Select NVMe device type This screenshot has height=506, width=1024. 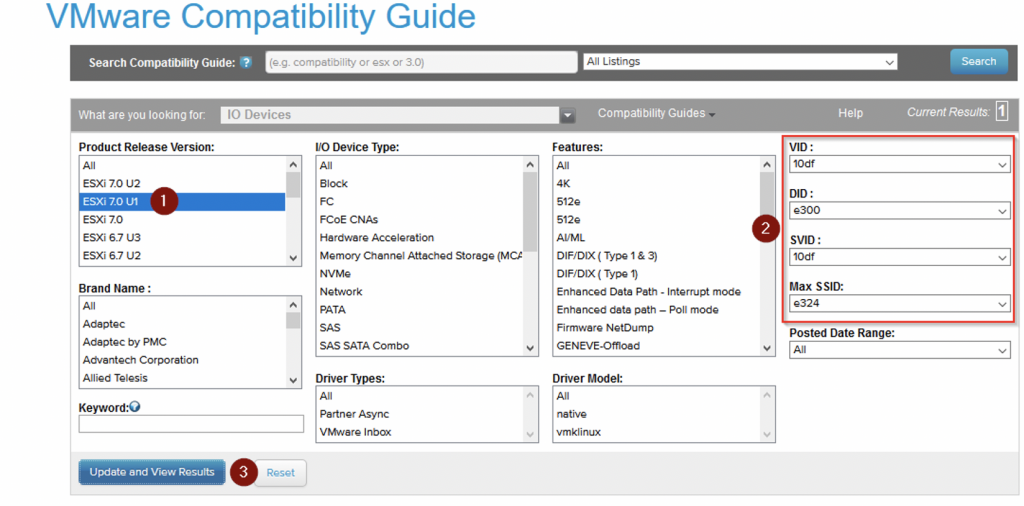419,274
